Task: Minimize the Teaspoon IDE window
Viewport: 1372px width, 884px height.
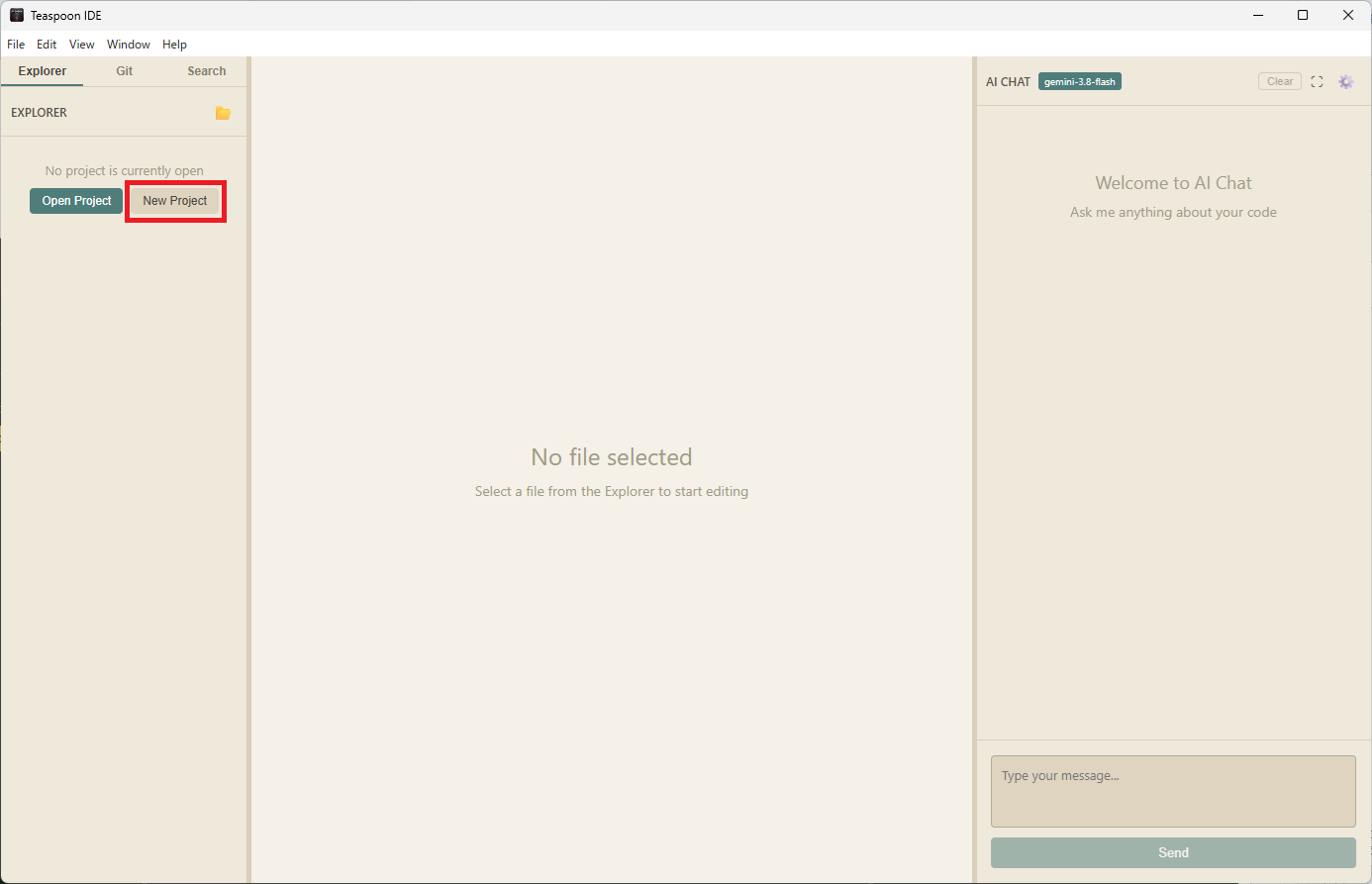Action: point(1258,15)
